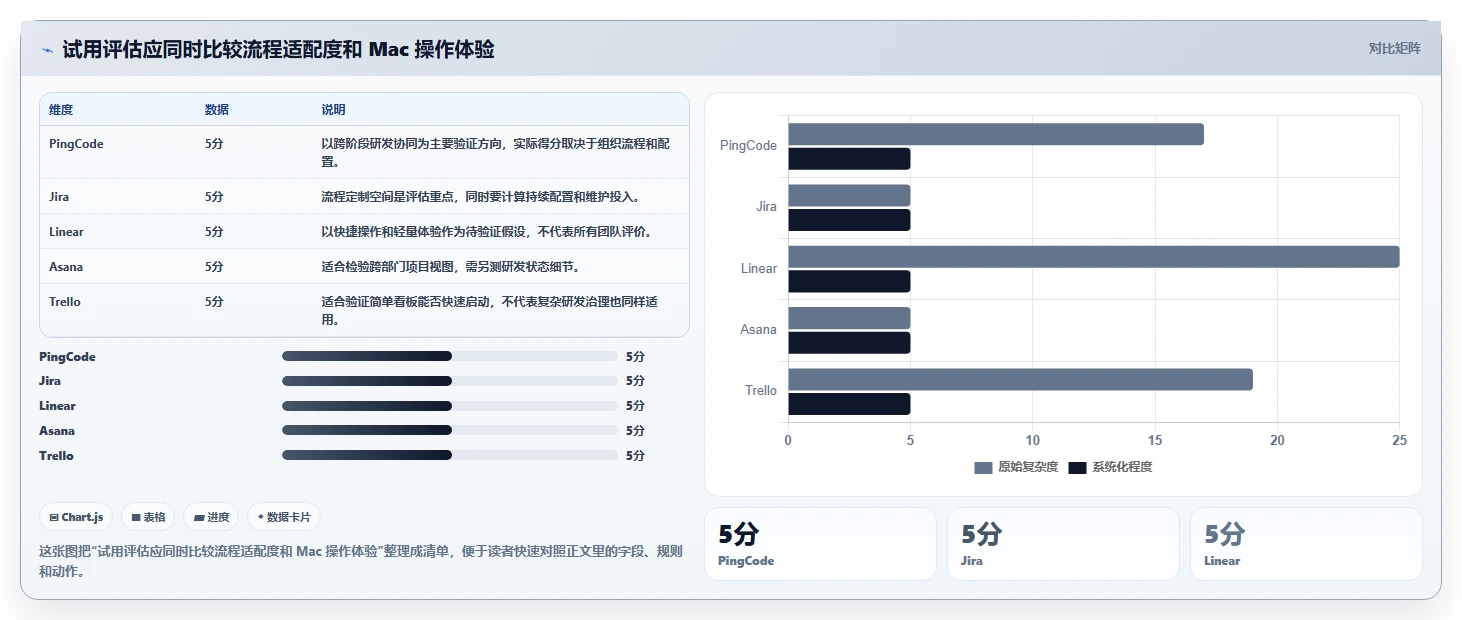
Task: Click the PingCode label on the chart axis
Action: (748, 146)
